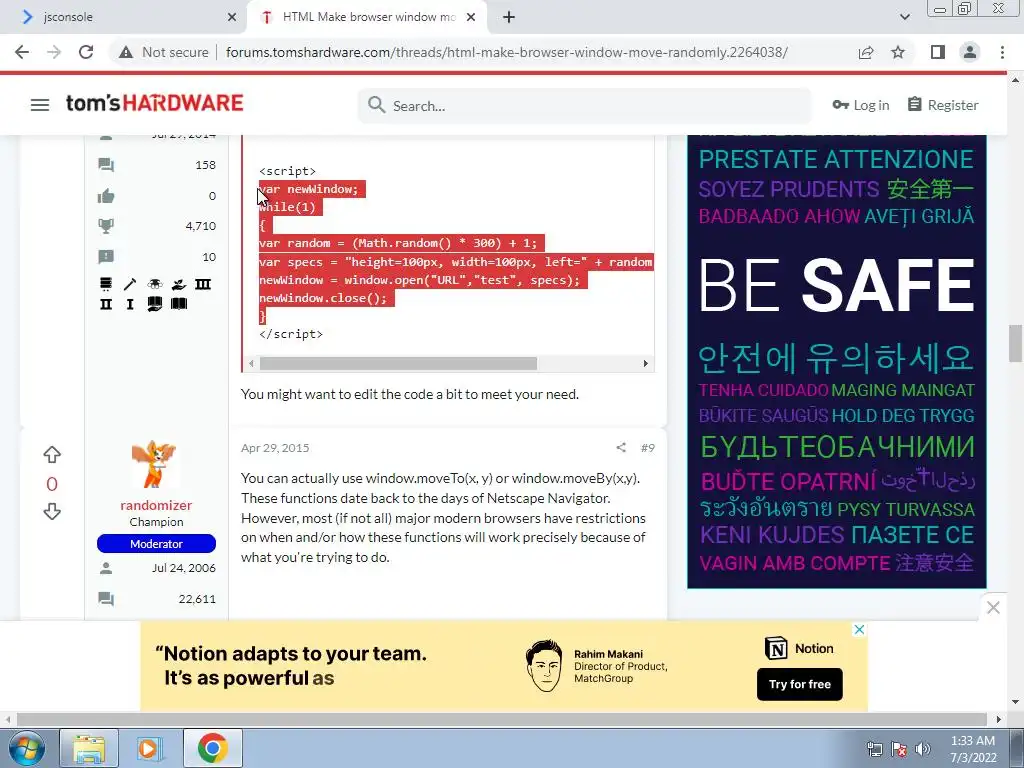This screenshot has height=768, width=1024.
Task: Click code block's left scroll arrow
Action: point(251,364)
